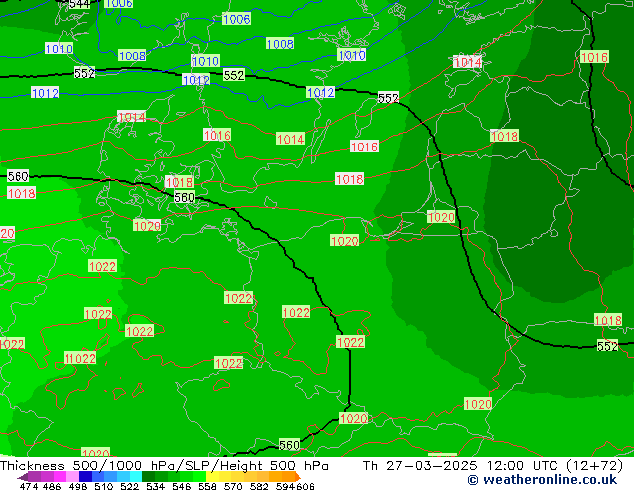
Task: Click the 594606 legend value
Action: [x=295, y=486]
